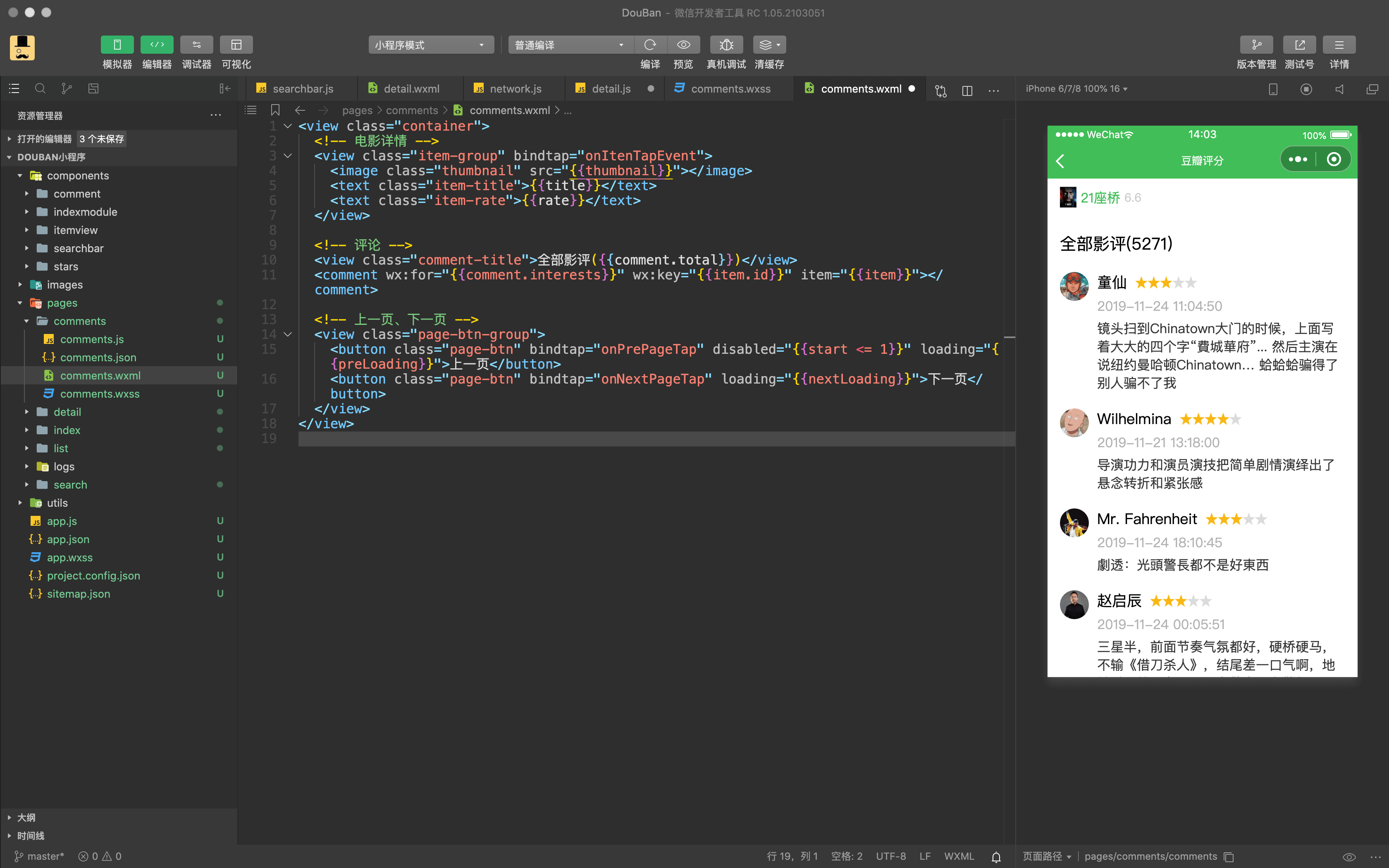The image size is (1389, 868).
Task: Click the compile refresh icon
Action: (x=650, y=45)
